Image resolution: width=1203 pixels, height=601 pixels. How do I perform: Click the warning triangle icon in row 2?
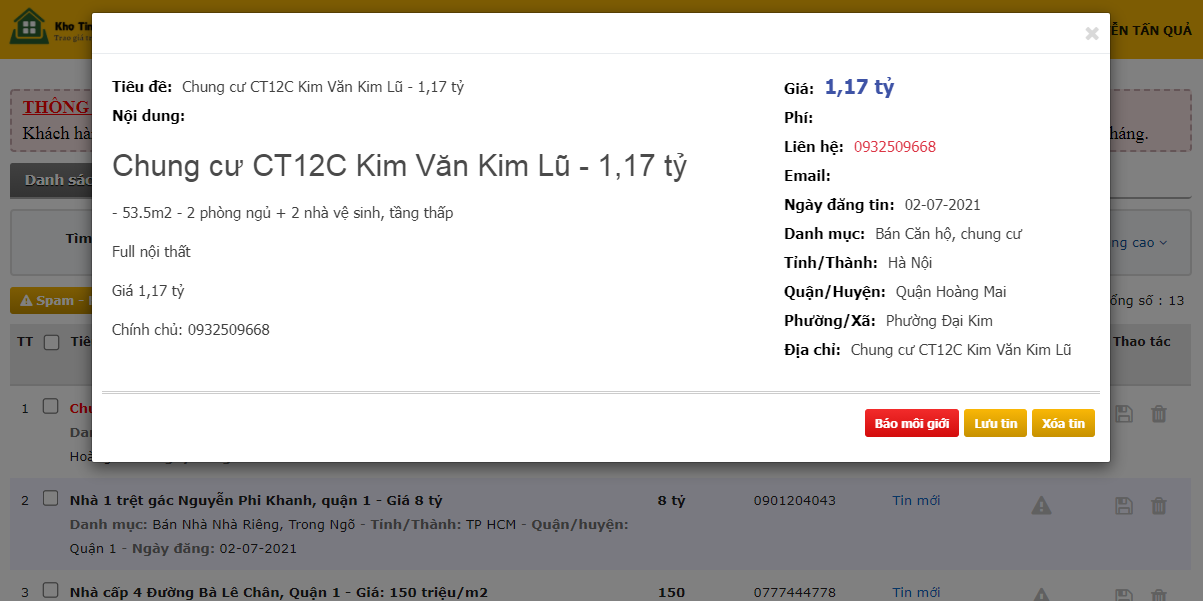(1041, 506)
